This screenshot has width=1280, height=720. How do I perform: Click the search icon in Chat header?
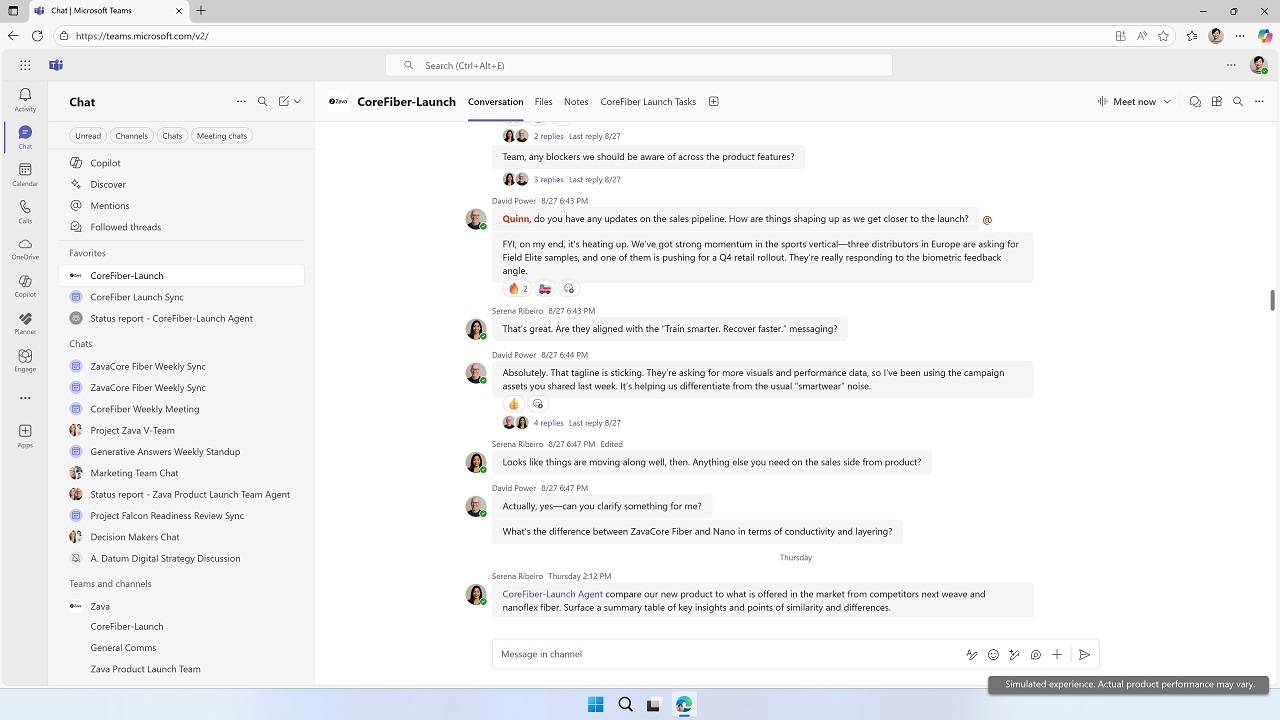262,101
